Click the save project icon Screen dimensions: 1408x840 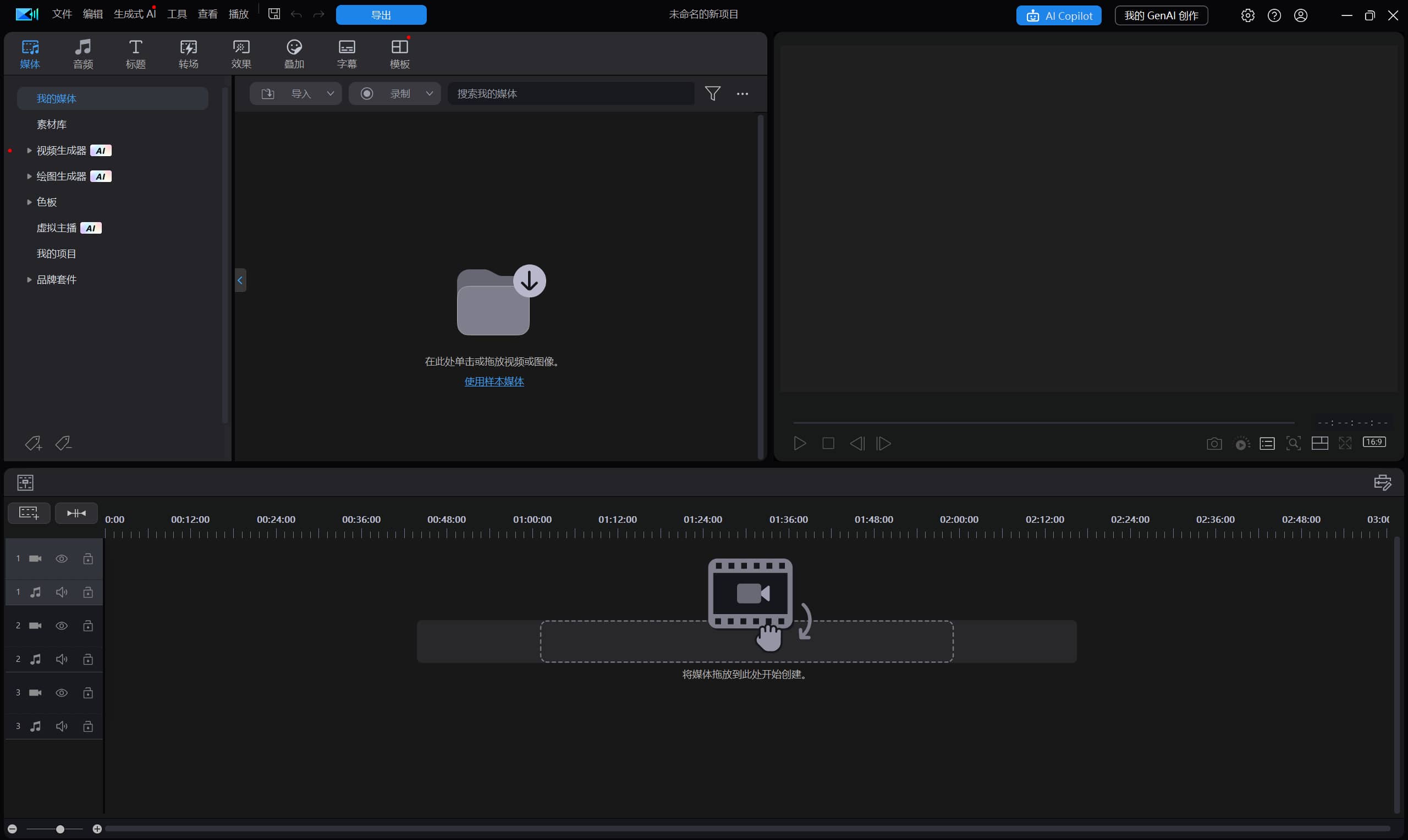click(x=274, y=14)
